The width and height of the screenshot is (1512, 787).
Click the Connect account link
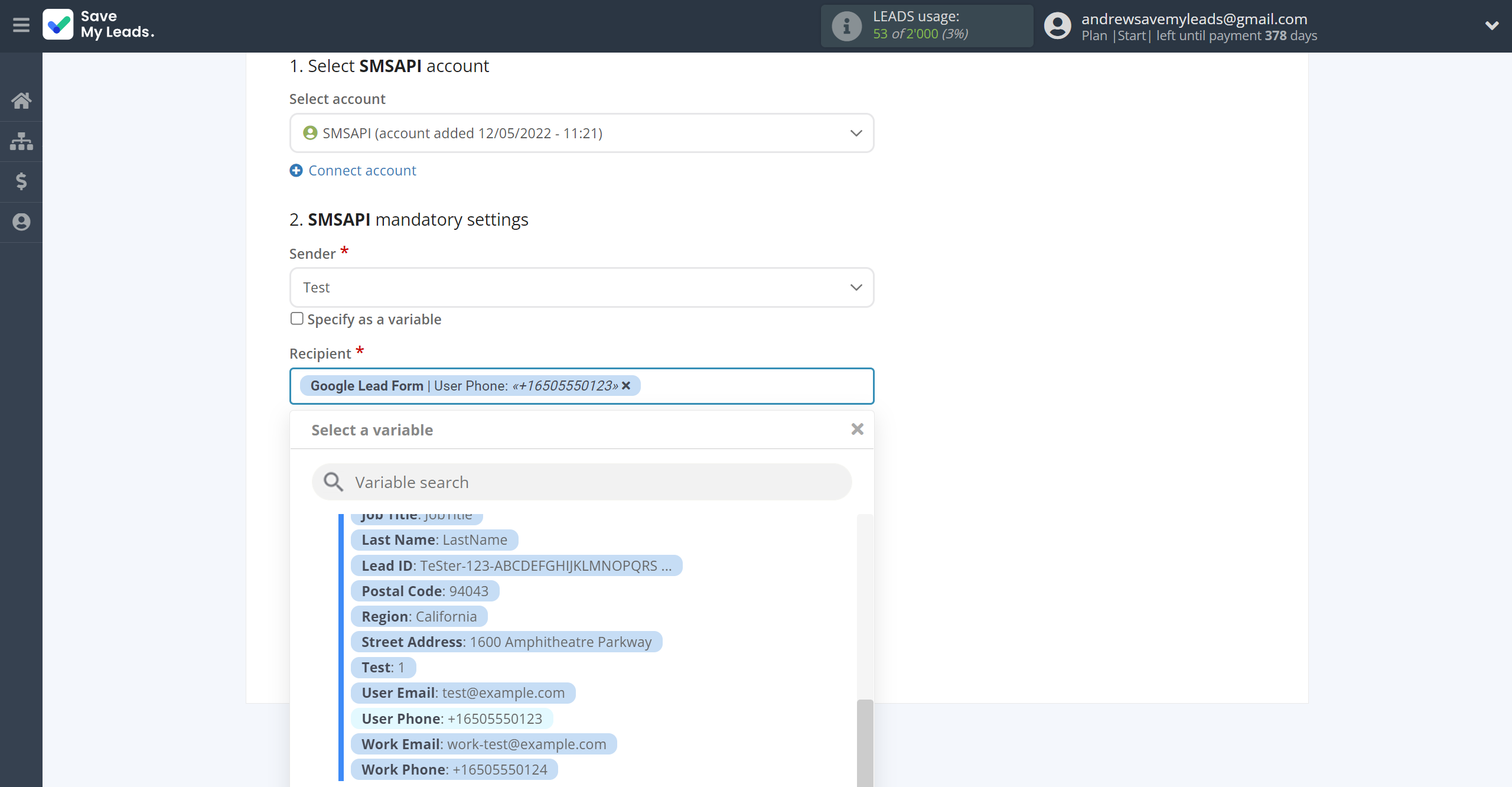[362, 171]
